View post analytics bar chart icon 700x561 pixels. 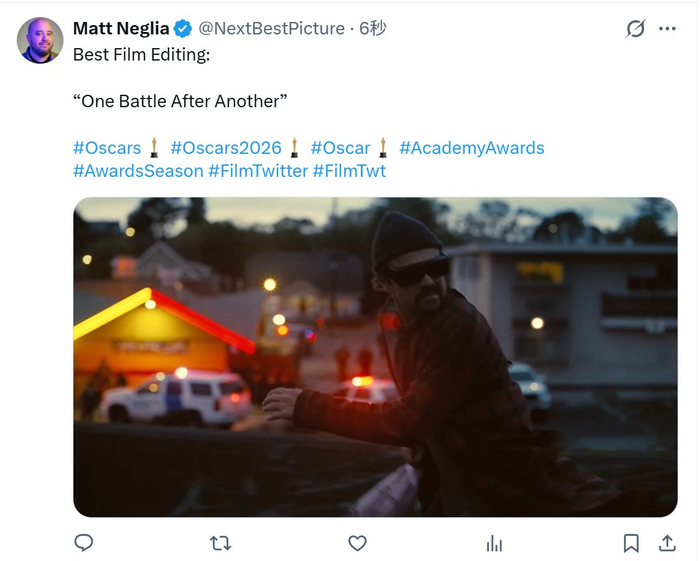point(494,543)
